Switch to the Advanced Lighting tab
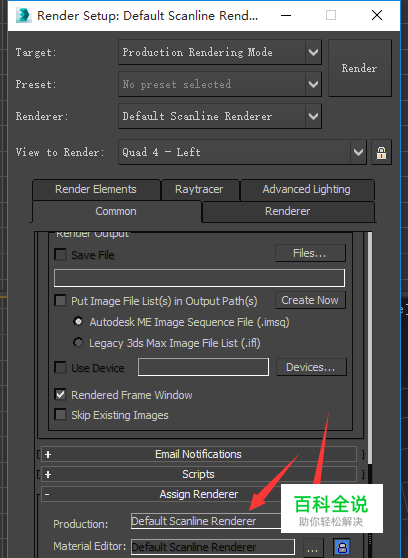This screenshot has height=558, width=408. pyautogui.click(x=307, y=189)
